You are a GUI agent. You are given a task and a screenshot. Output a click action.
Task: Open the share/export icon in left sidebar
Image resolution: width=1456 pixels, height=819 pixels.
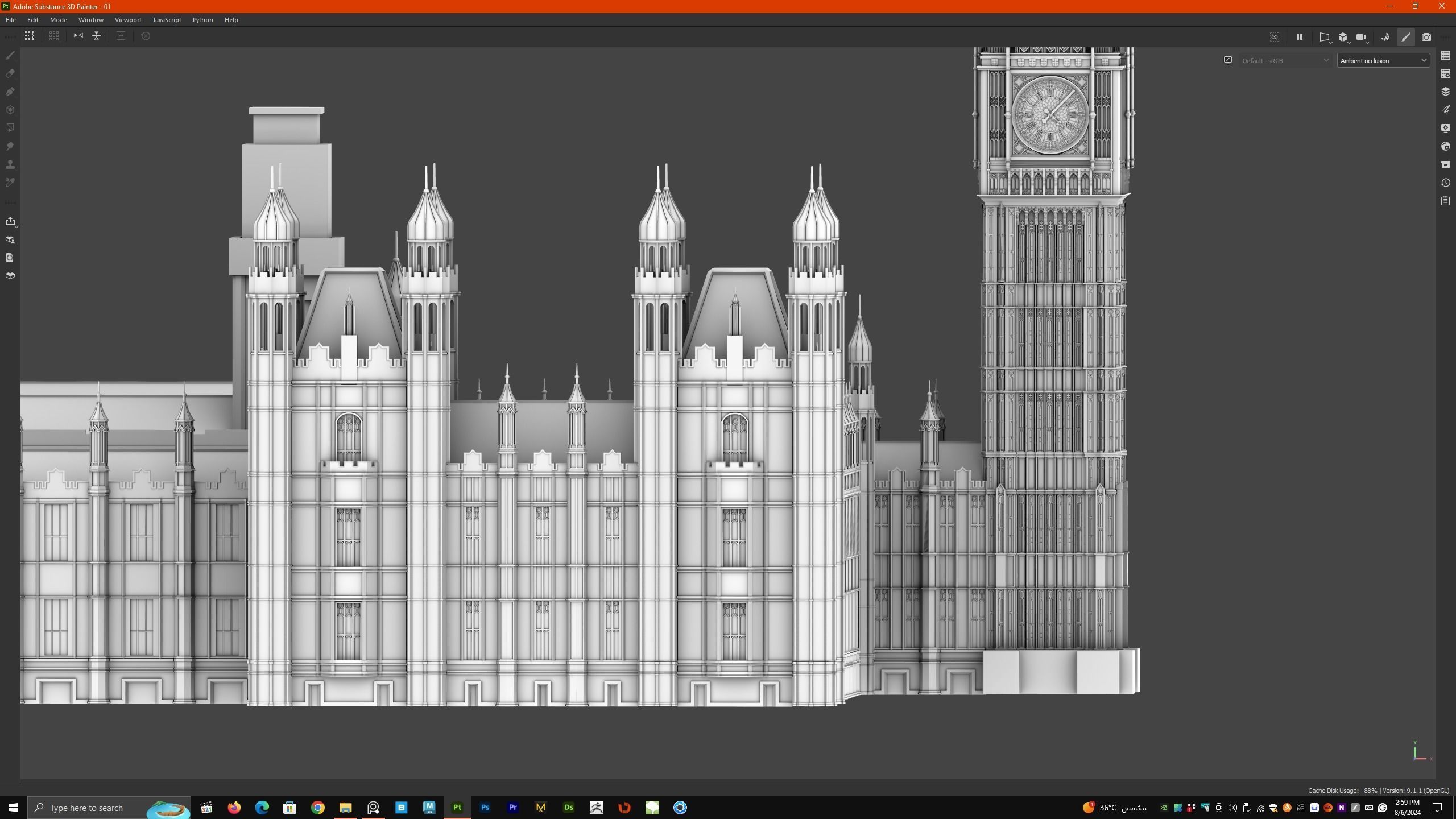[10, 221]
